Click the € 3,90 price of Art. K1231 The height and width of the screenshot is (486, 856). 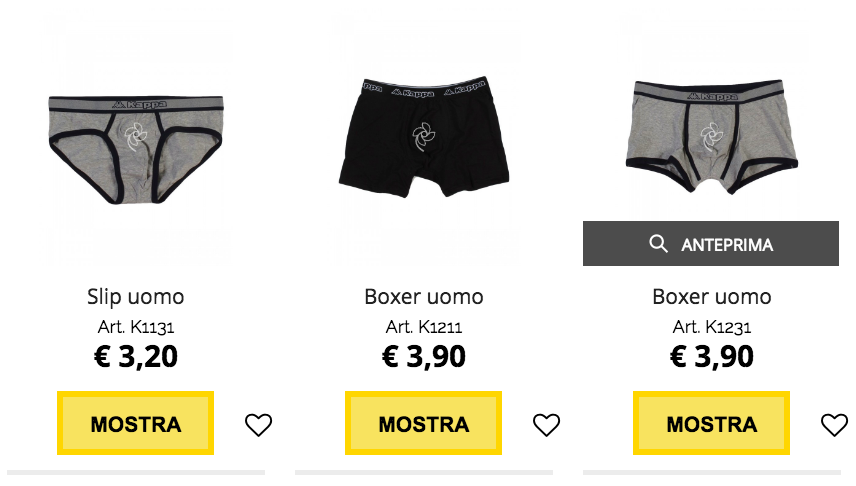[x=712, y=357]
